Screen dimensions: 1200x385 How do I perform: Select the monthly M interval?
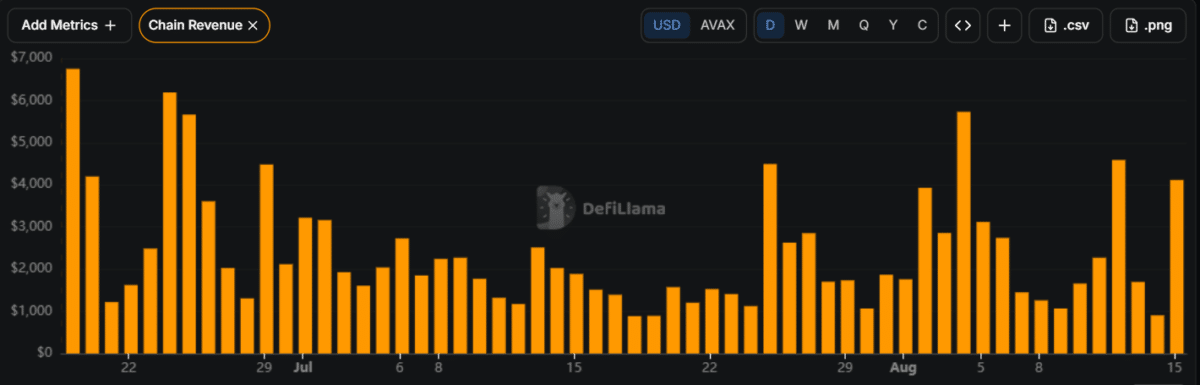[x=833, y=25]
